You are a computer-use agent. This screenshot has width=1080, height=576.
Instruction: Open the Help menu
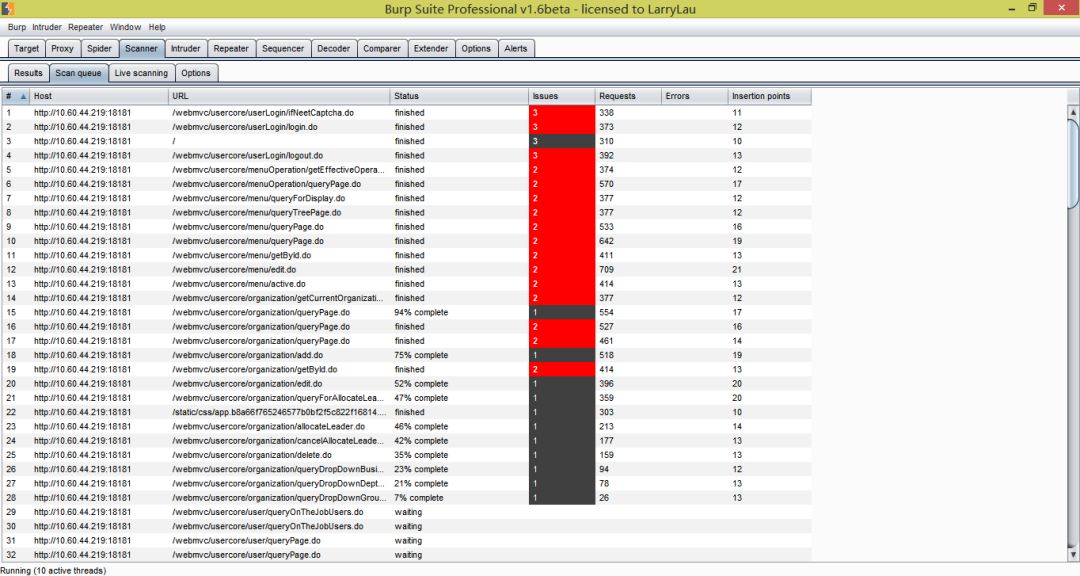(x=157, y=27)
